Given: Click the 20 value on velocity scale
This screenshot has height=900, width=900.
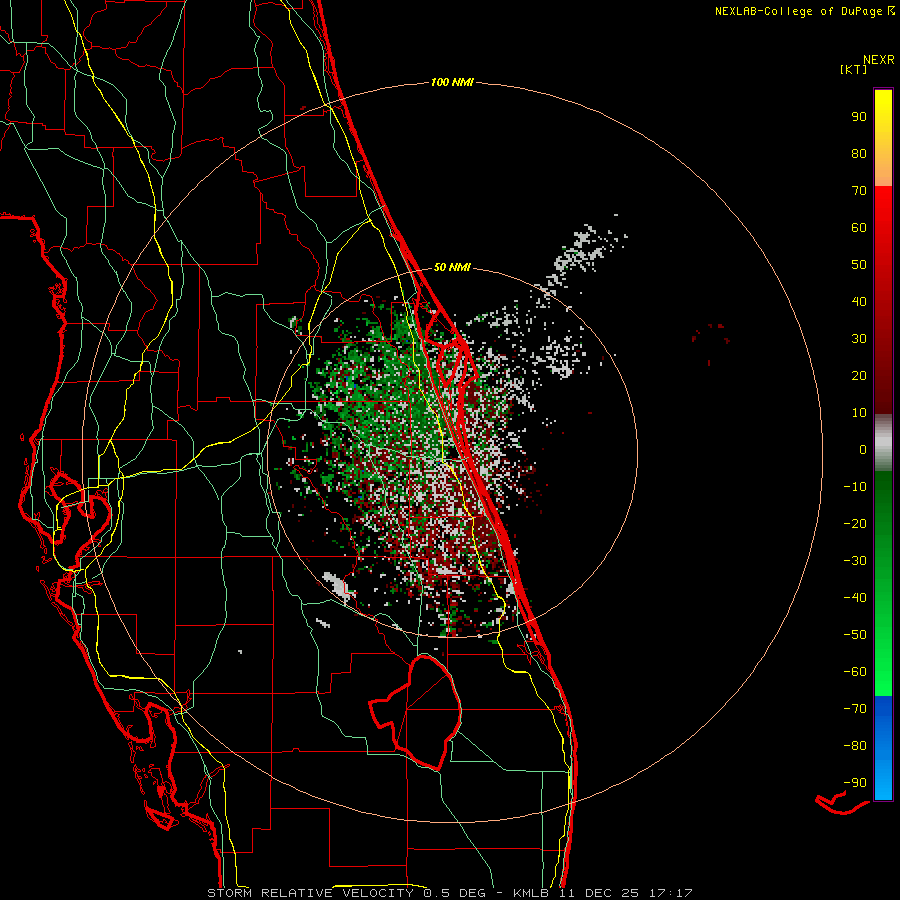Looking at the screenshot, I should tap(859, 376).
